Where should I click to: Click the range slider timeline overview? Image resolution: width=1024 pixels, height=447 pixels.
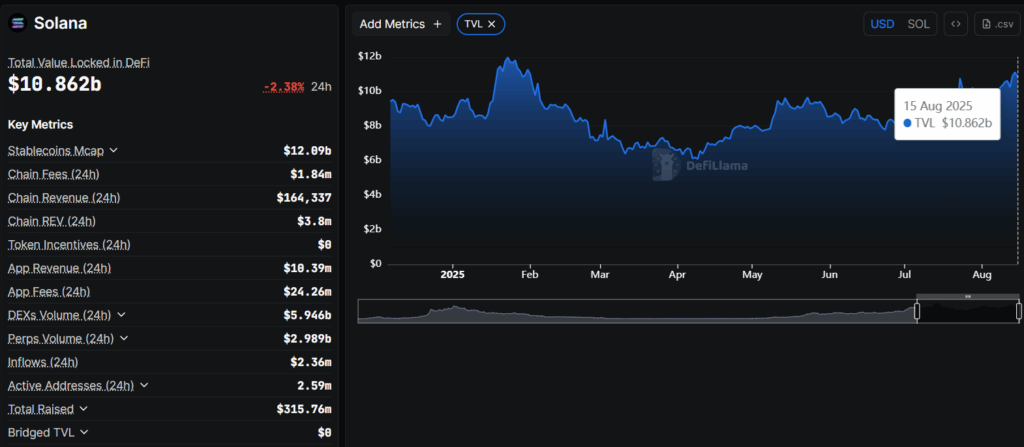[x=688, y=311]
